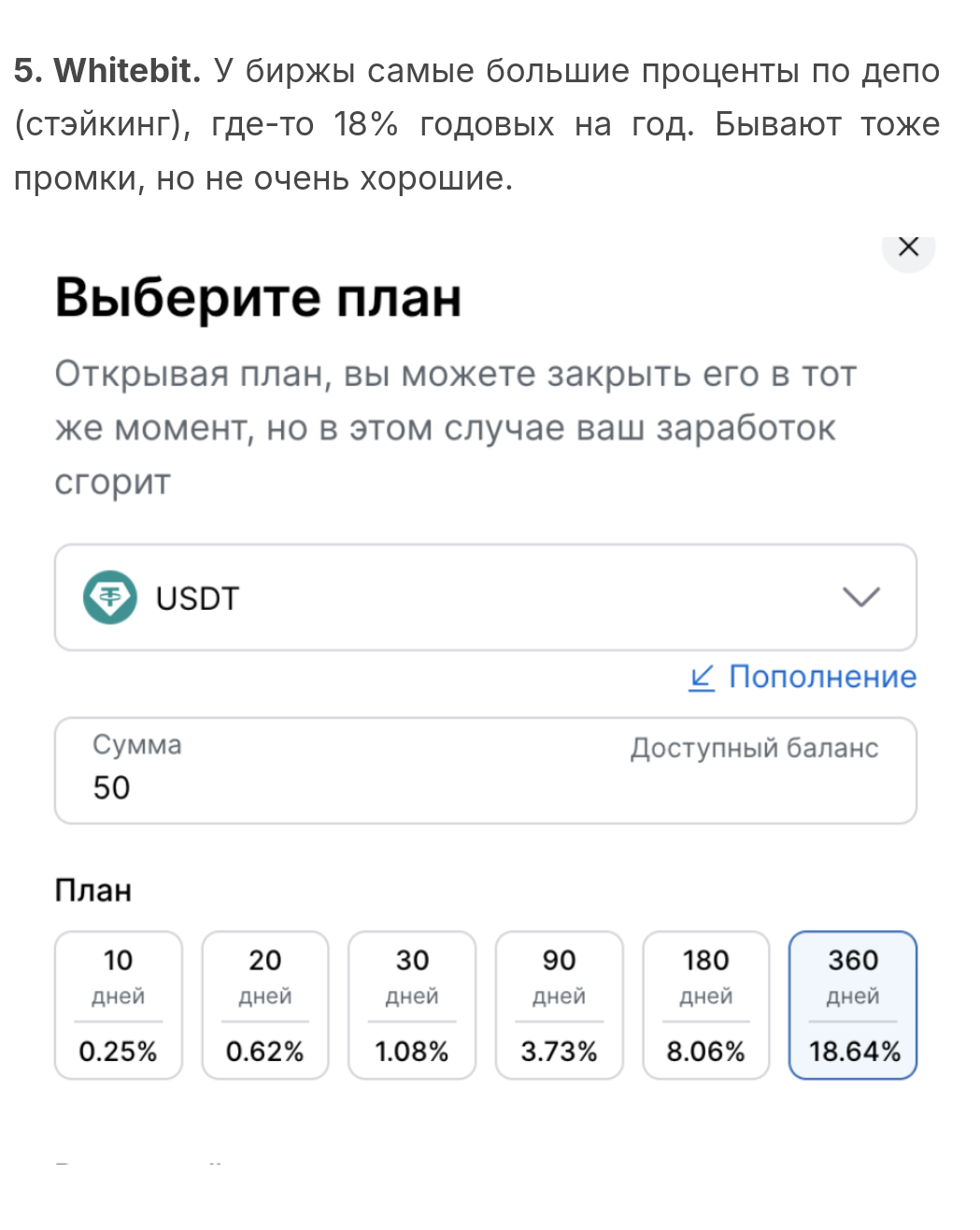This screenshot has height=1230, width=980.
Task: Expand the currency chevron arrow
Action: pyautogui.click(x=860, y=597)
